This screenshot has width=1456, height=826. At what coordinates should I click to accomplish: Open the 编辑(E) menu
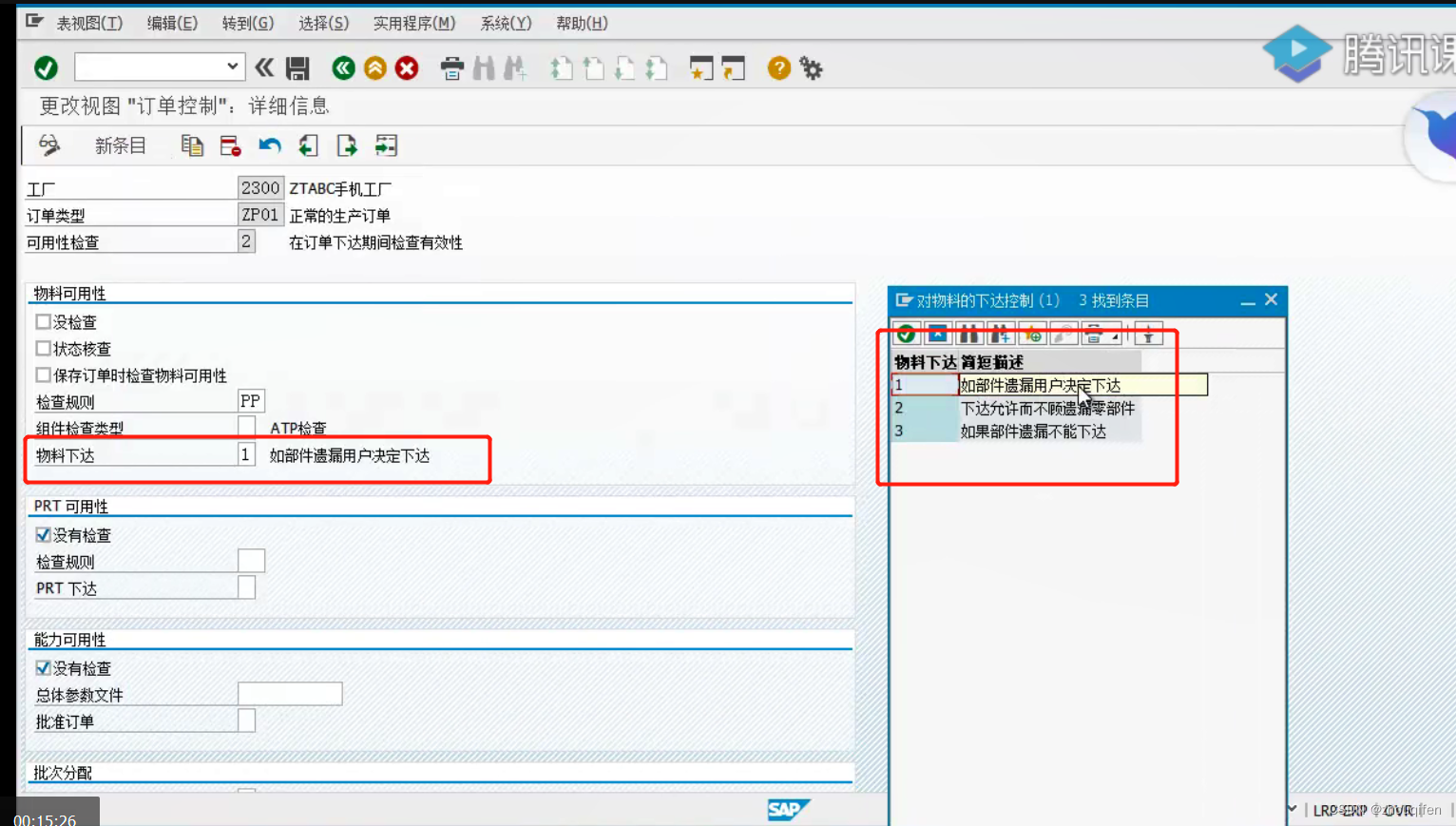172,23
